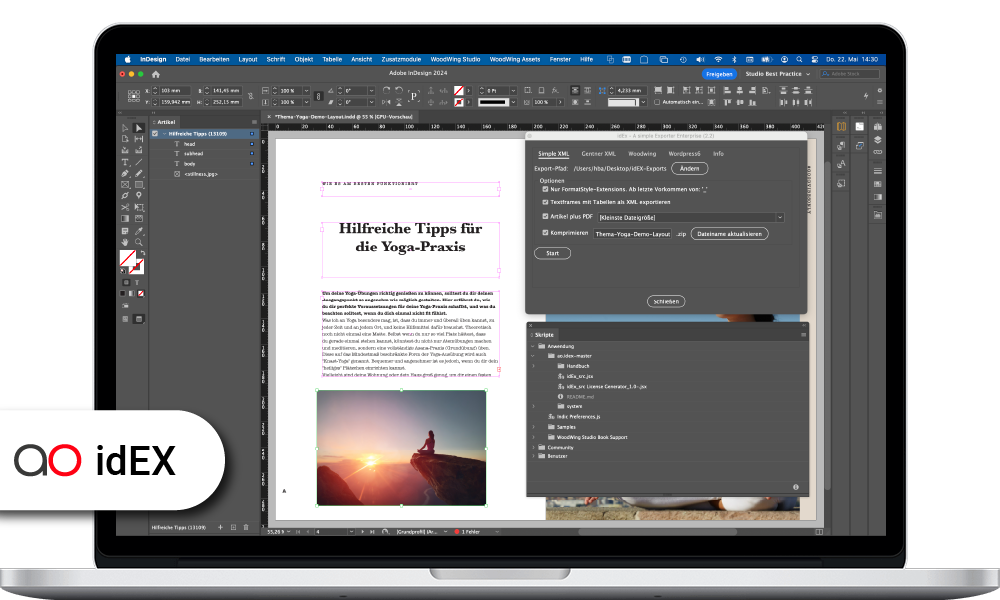
Task: Click the Start button in idEx dialog
Action: click(552, 253)
